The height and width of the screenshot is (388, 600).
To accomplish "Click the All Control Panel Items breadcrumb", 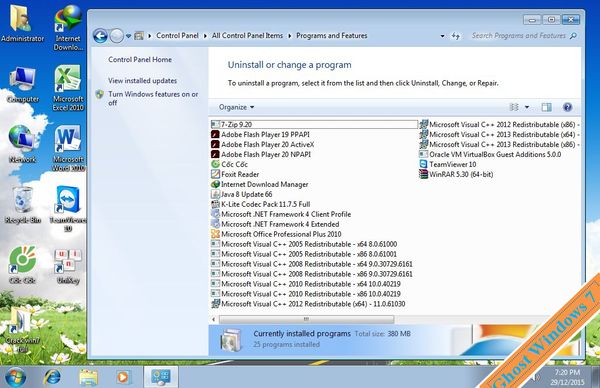I will point(247,36).
